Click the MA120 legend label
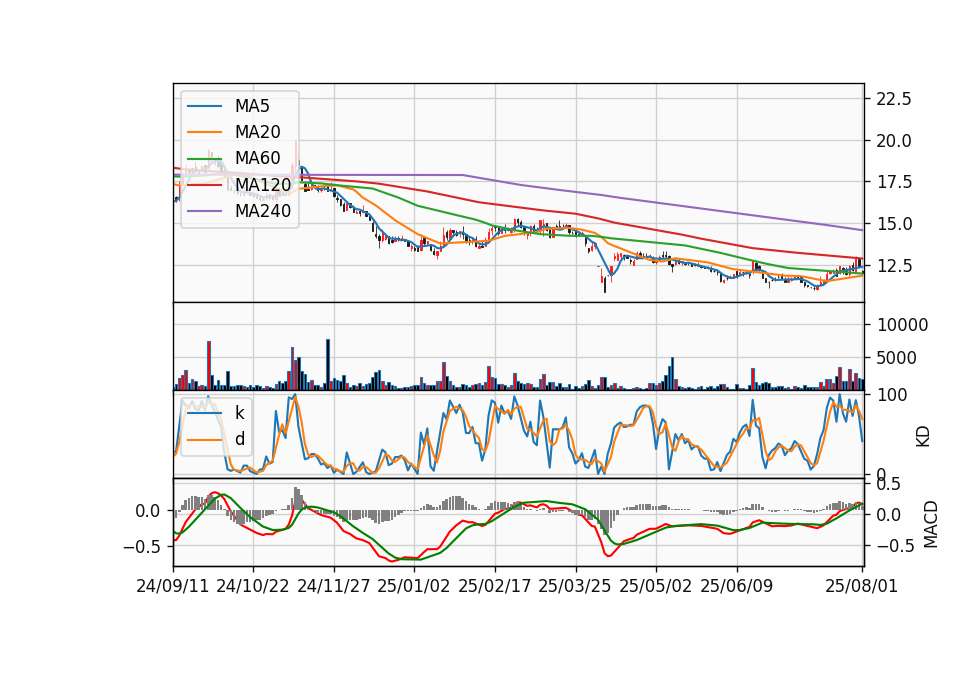Image resolution: width=960 pixels, height=690 pixels. [263, 184]
